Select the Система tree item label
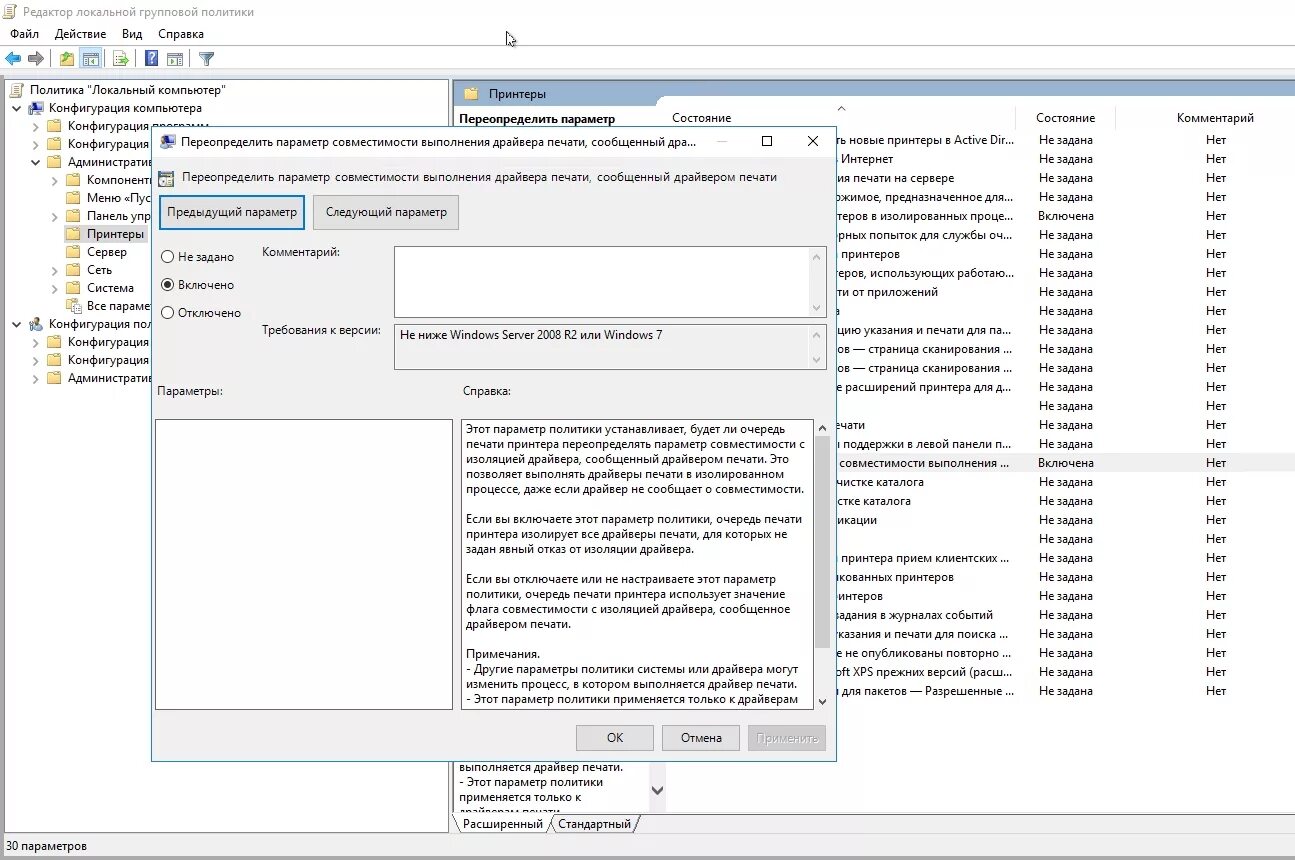1295x860 pixels. pyautogui.click(x=110, y=288)
